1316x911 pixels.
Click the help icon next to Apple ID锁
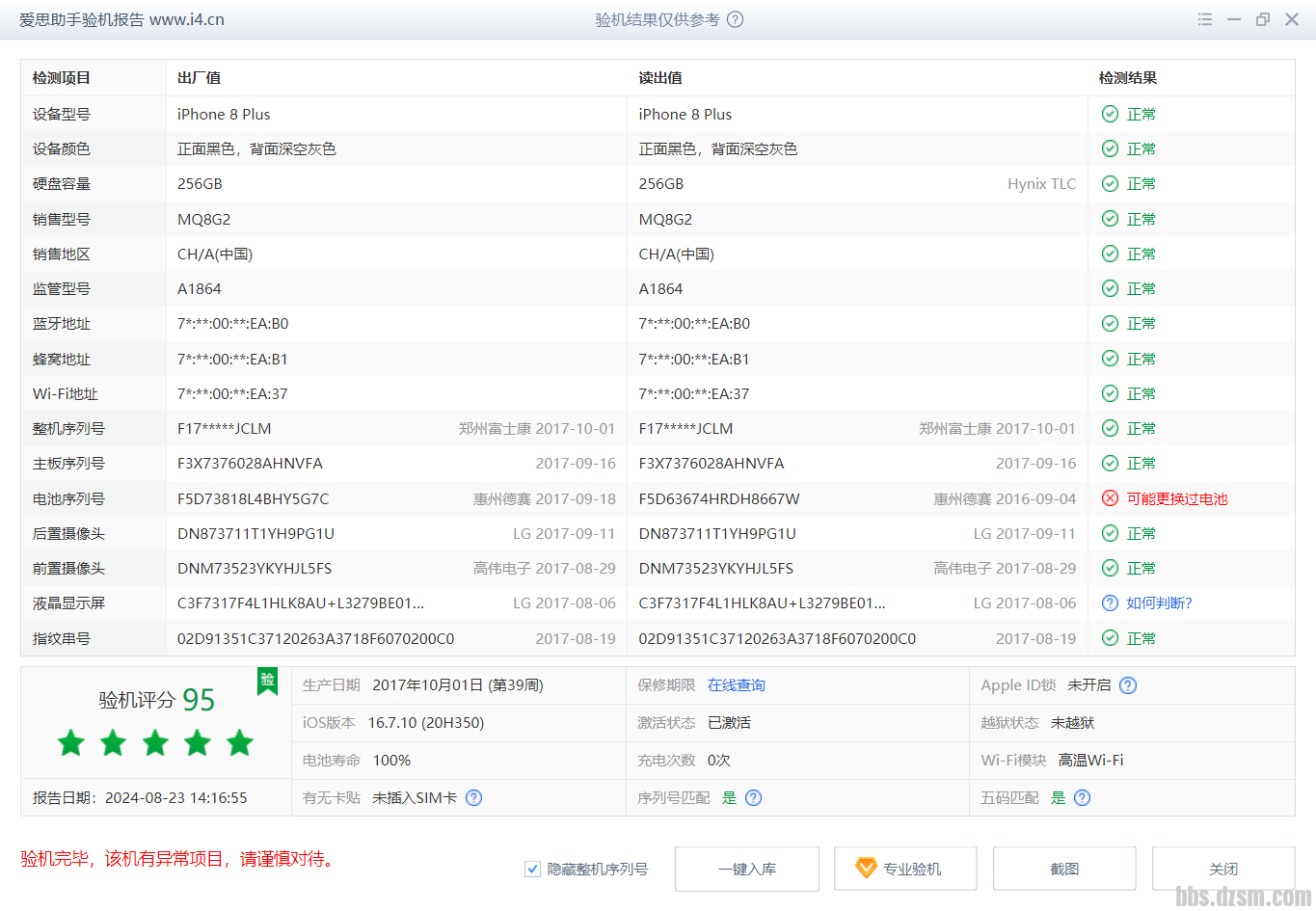click(1128, 685)
